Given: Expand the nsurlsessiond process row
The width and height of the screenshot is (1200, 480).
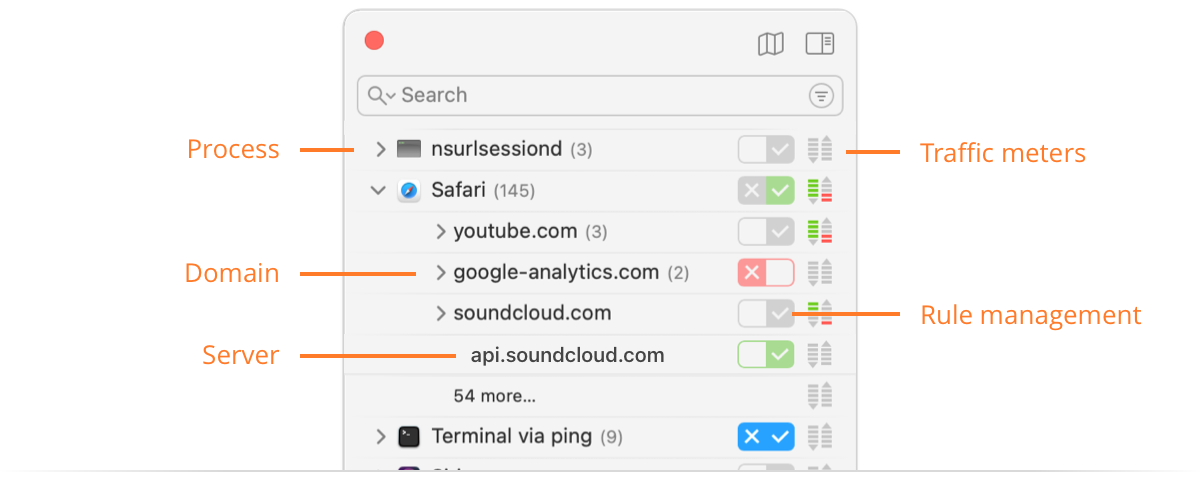Looking at the screenshot, I should 380,149.
